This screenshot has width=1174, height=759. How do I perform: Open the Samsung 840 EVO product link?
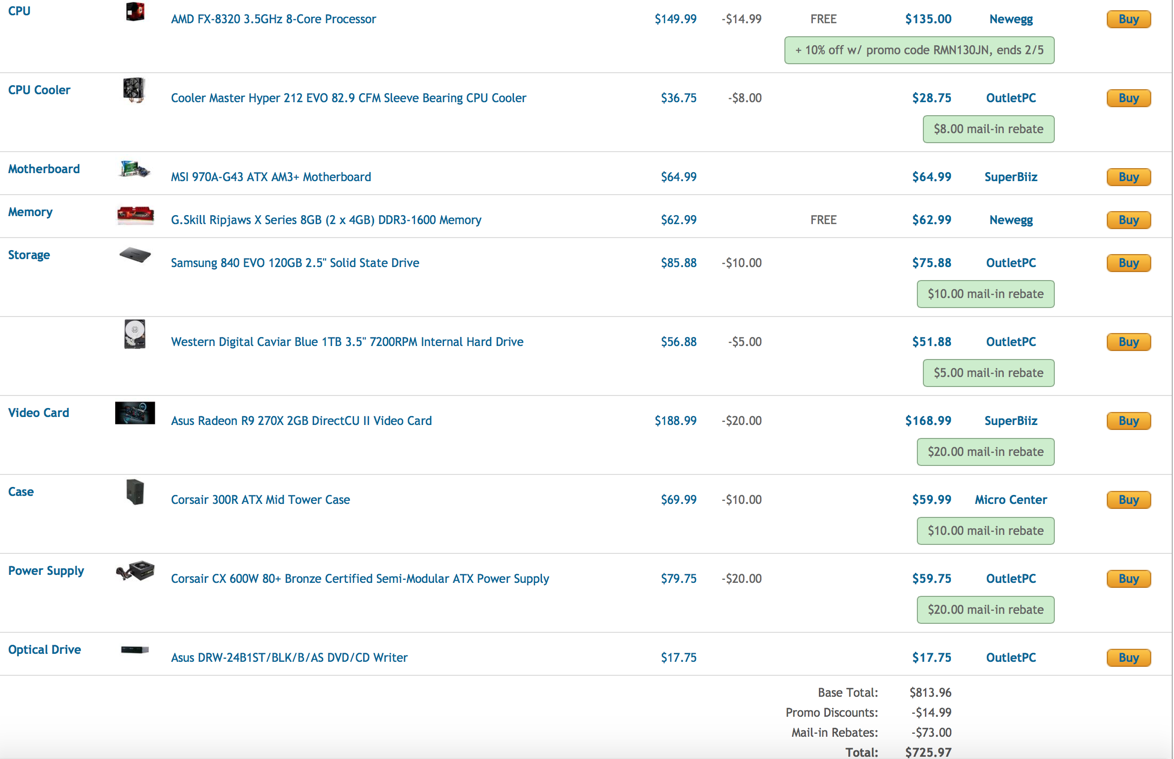tap(295, 263)
